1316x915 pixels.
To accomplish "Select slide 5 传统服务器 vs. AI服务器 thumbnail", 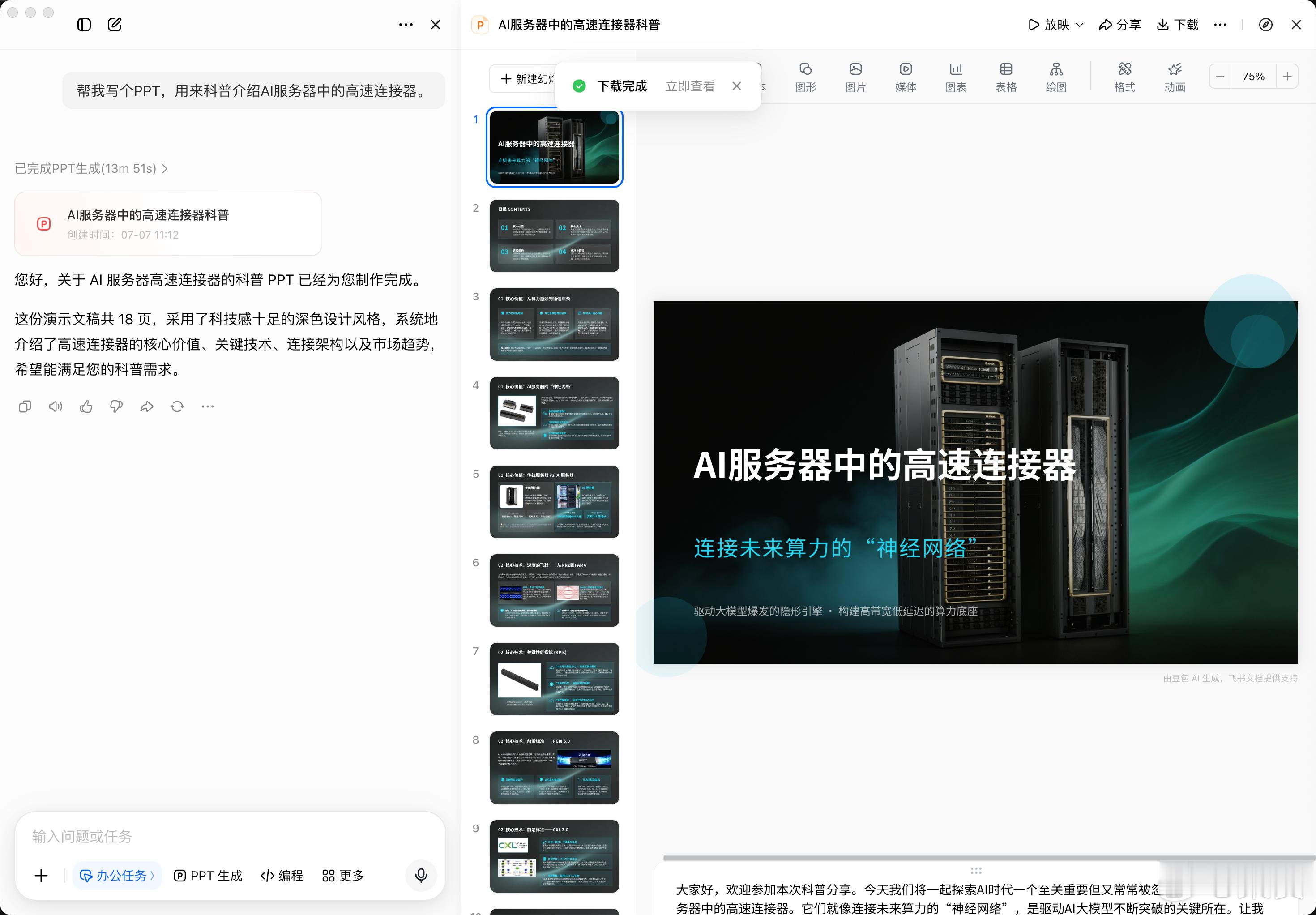I will click(554, 502).
